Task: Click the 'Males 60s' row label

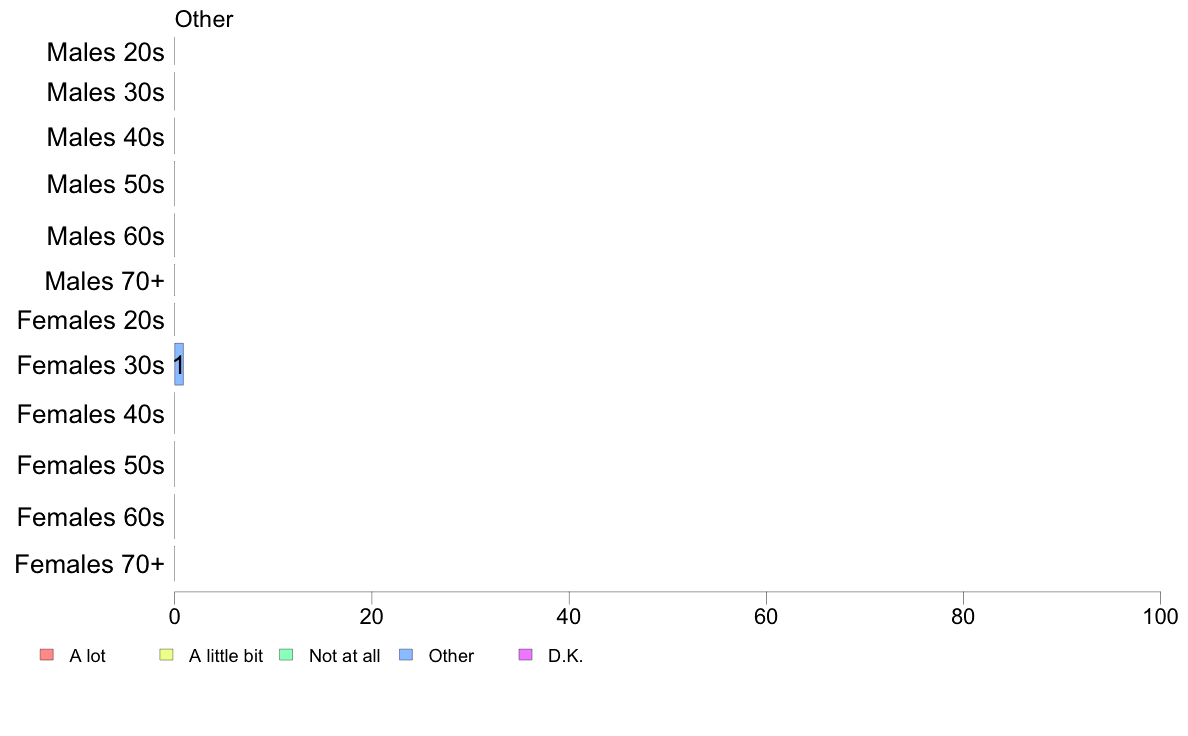Action: [x=105, y=236]
